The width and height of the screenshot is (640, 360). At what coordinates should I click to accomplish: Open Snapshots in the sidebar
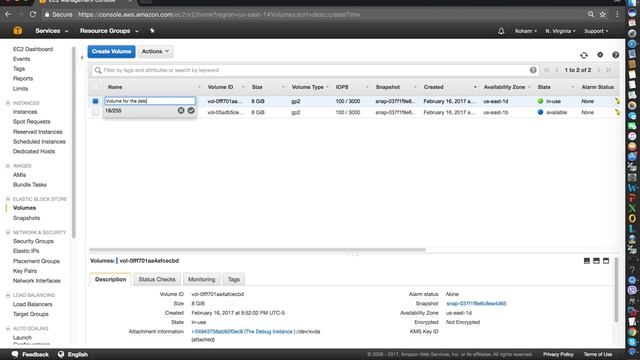pyautogui.click(x=27, y=218)
